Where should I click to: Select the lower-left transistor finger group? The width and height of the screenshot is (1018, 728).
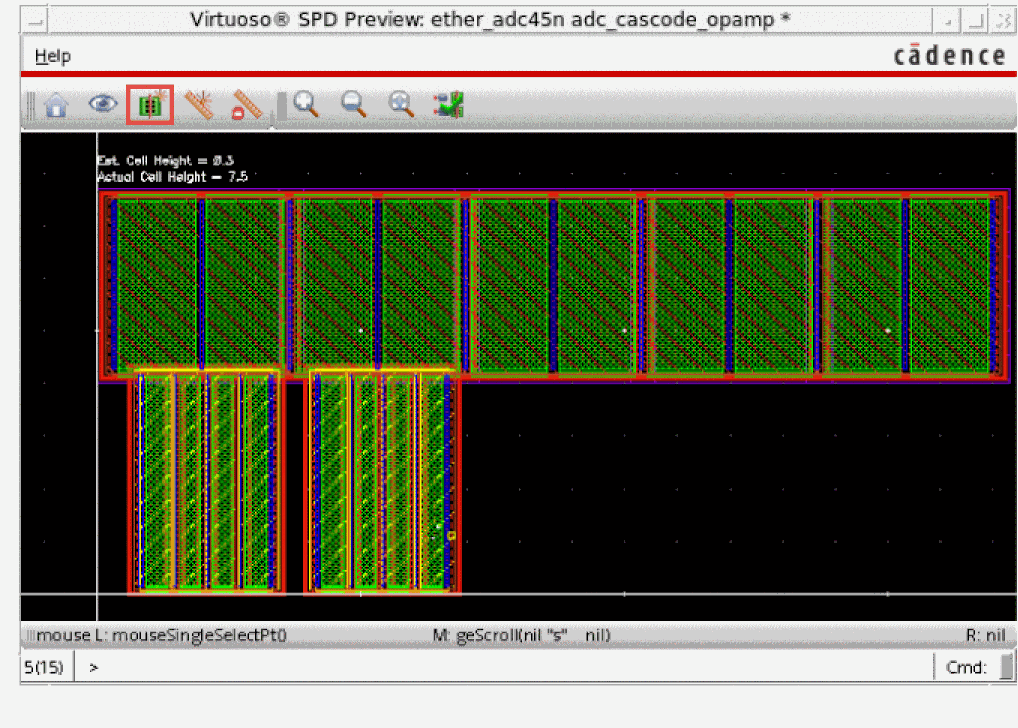pos(206,480)
